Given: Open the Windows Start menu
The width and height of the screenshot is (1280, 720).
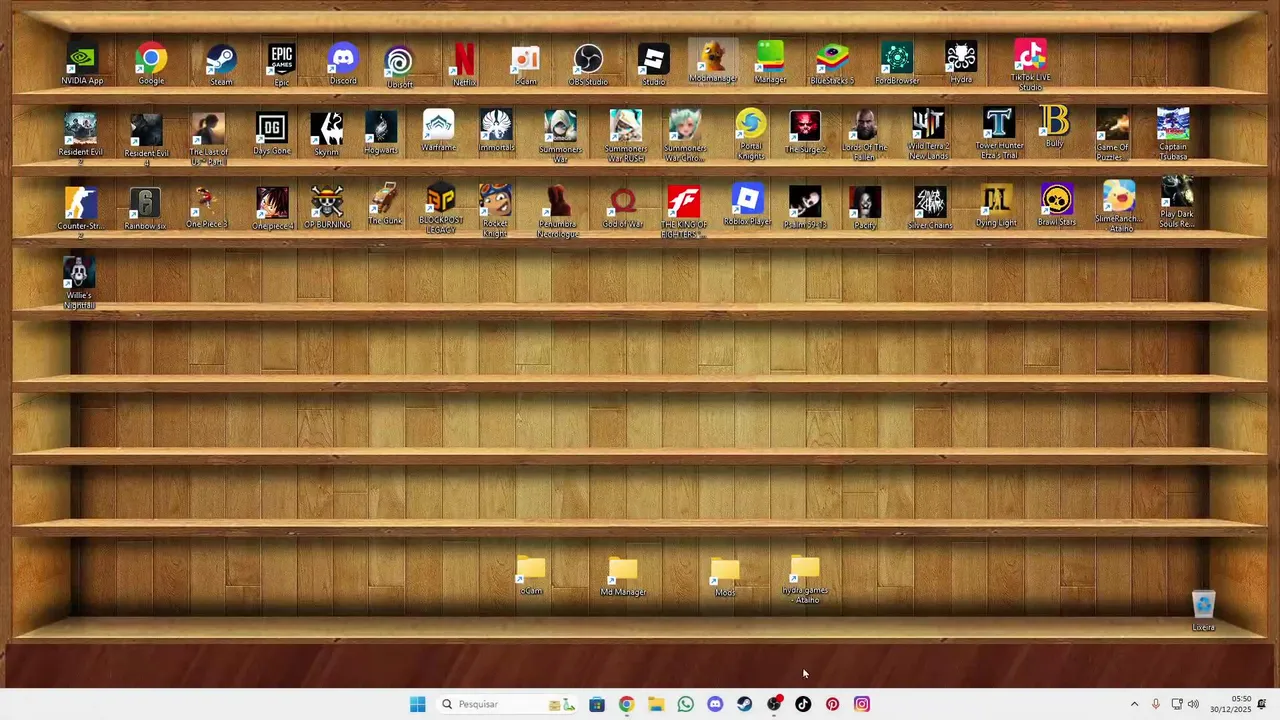Looking at the screenshot, I should pyautogui.click(x=417, y=704).
